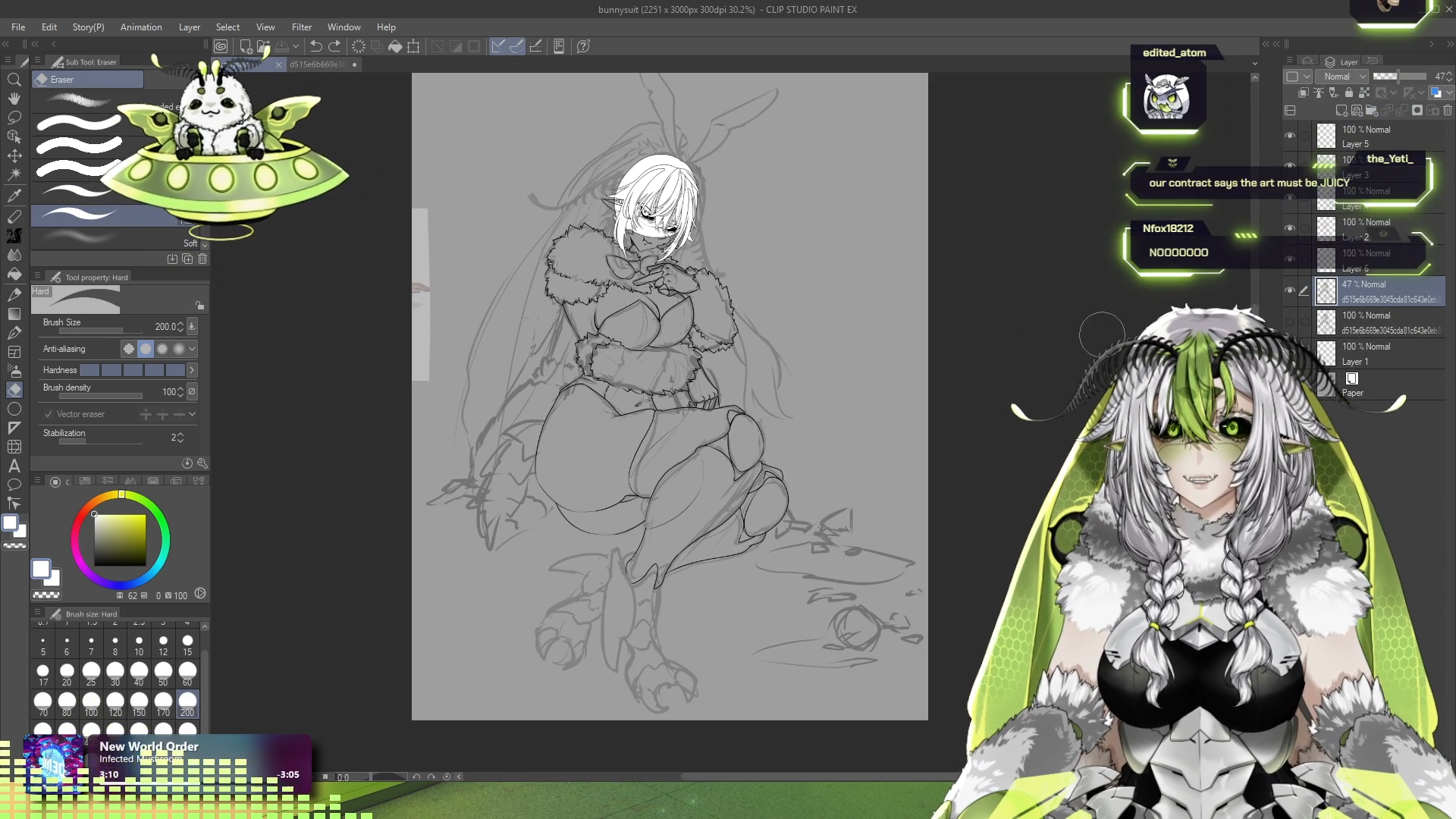Select the Eraser sub tool group button
This screenshot has width=1456, height=819.
point(87,80)
